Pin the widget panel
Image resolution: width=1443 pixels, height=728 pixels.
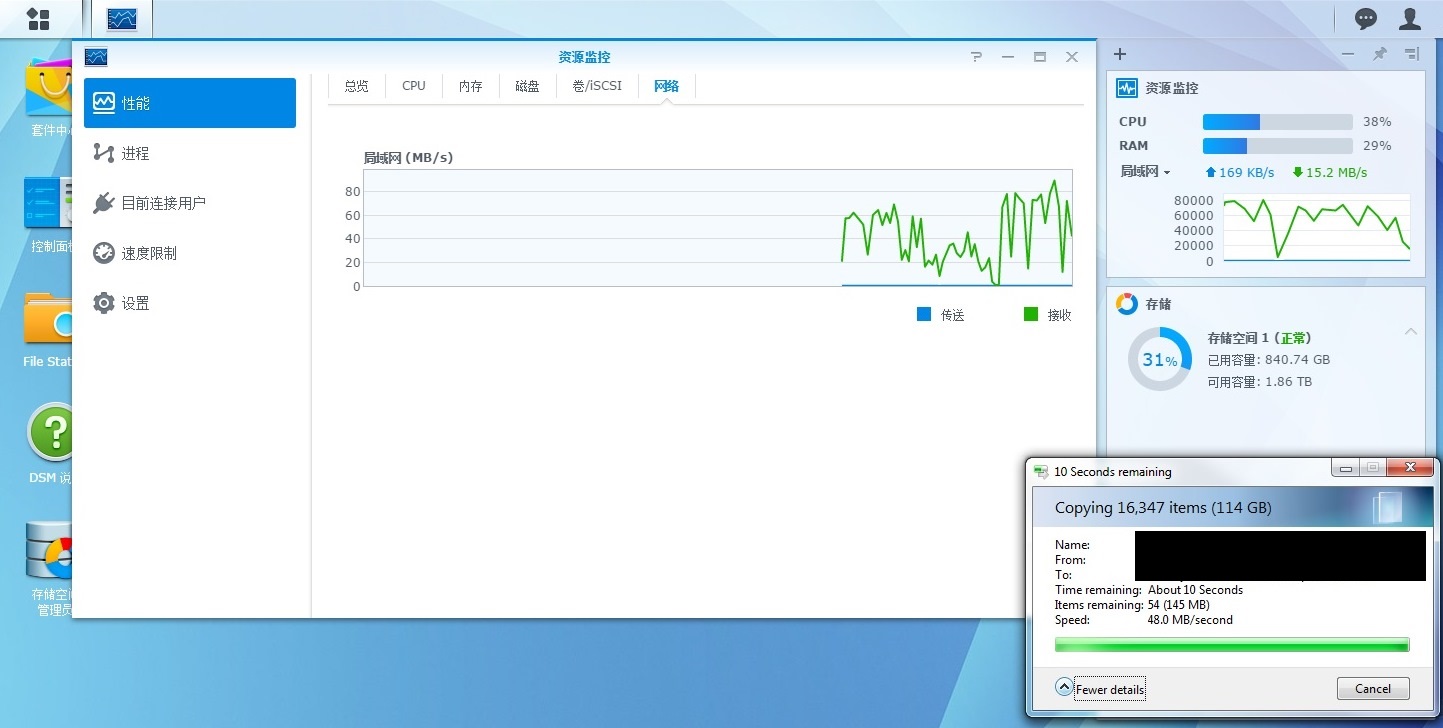click(1380, 54)
